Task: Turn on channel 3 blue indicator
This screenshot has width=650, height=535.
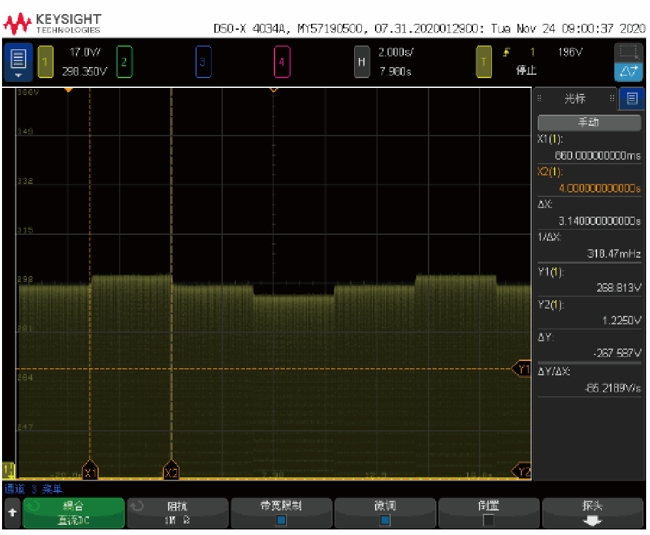Action: pos(203,62)
